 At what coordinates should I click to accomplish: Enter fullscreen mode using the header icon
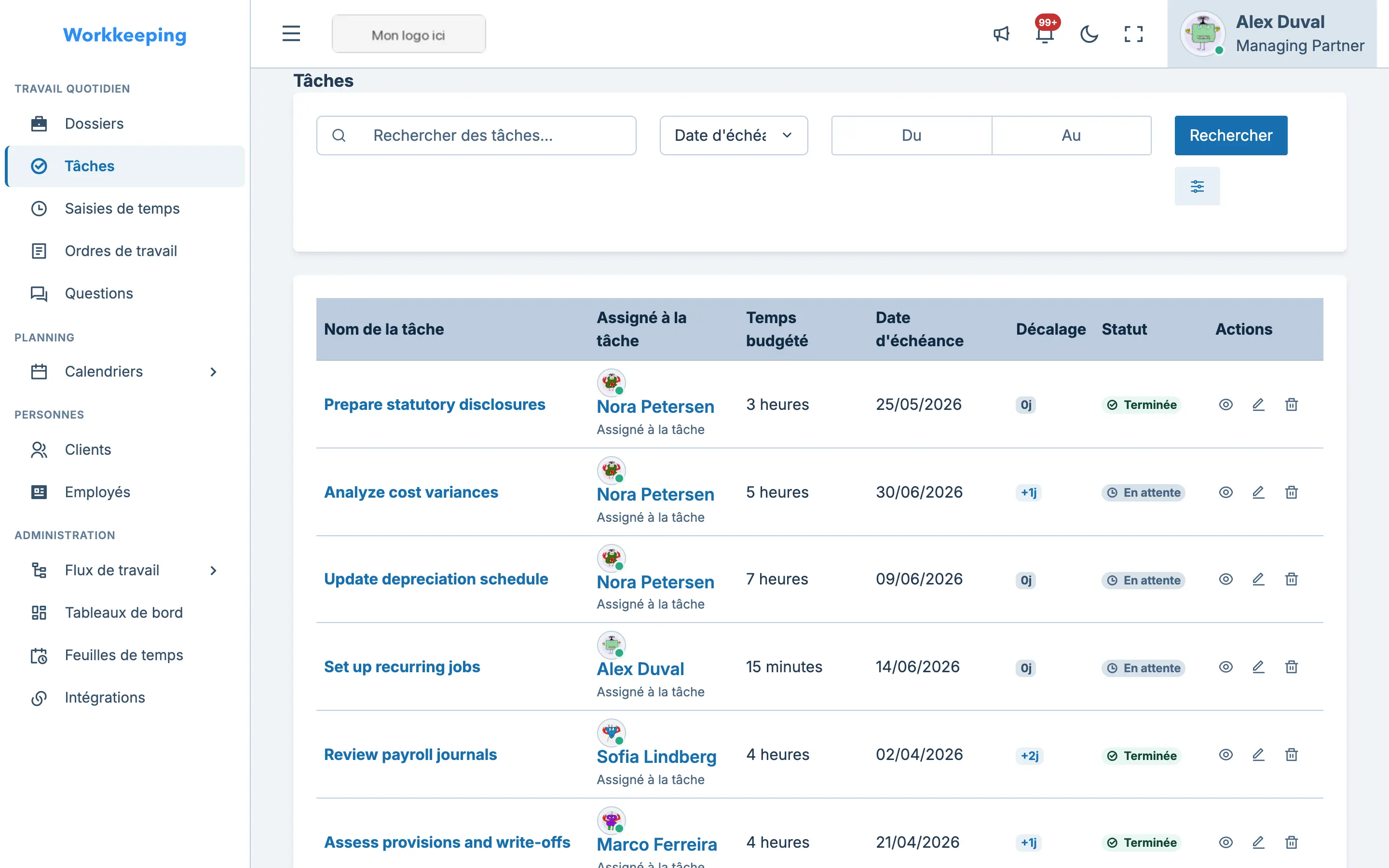1133,34
